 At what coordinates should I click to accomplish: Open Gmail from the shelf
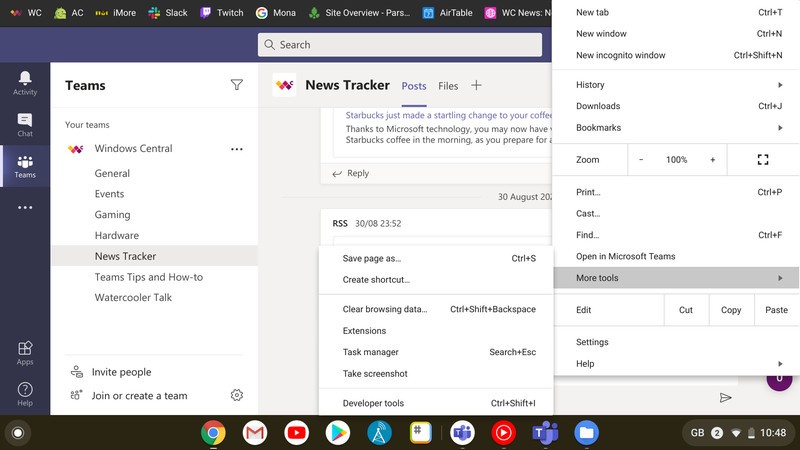255,433
